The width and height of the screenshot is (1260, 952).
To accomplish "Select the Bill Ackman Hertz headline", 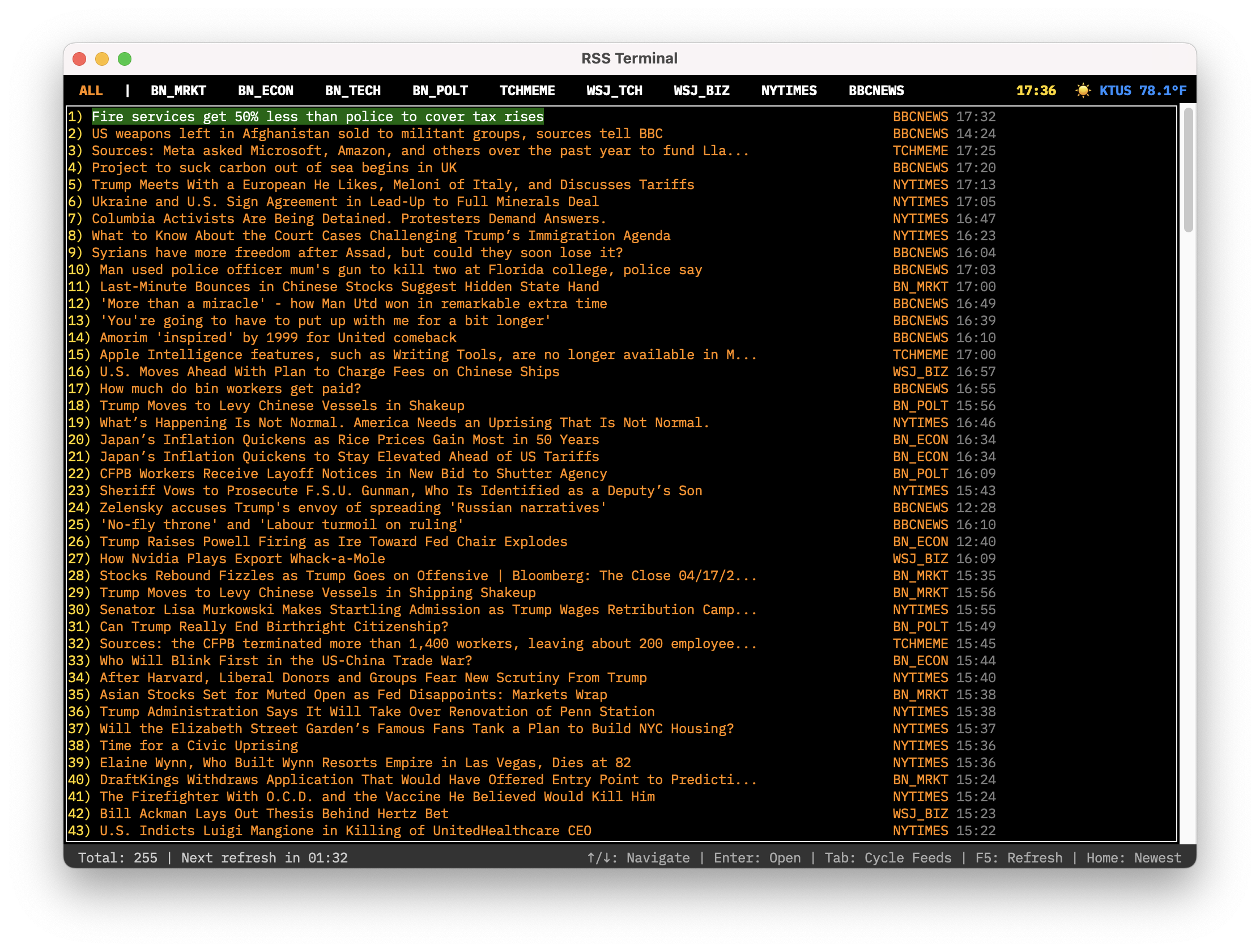I will 274,814.
